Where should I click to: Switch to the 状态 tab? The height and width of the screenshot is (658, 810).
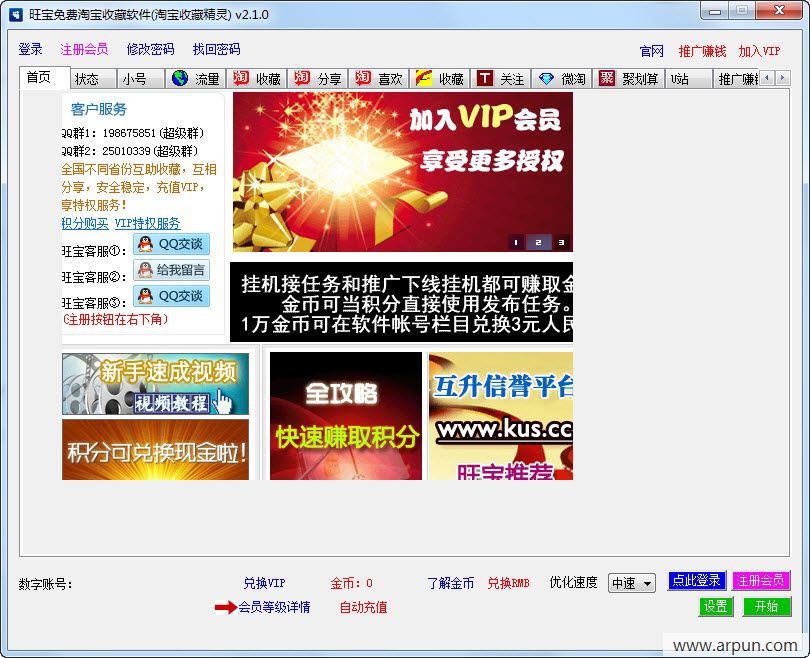point(87,79)
